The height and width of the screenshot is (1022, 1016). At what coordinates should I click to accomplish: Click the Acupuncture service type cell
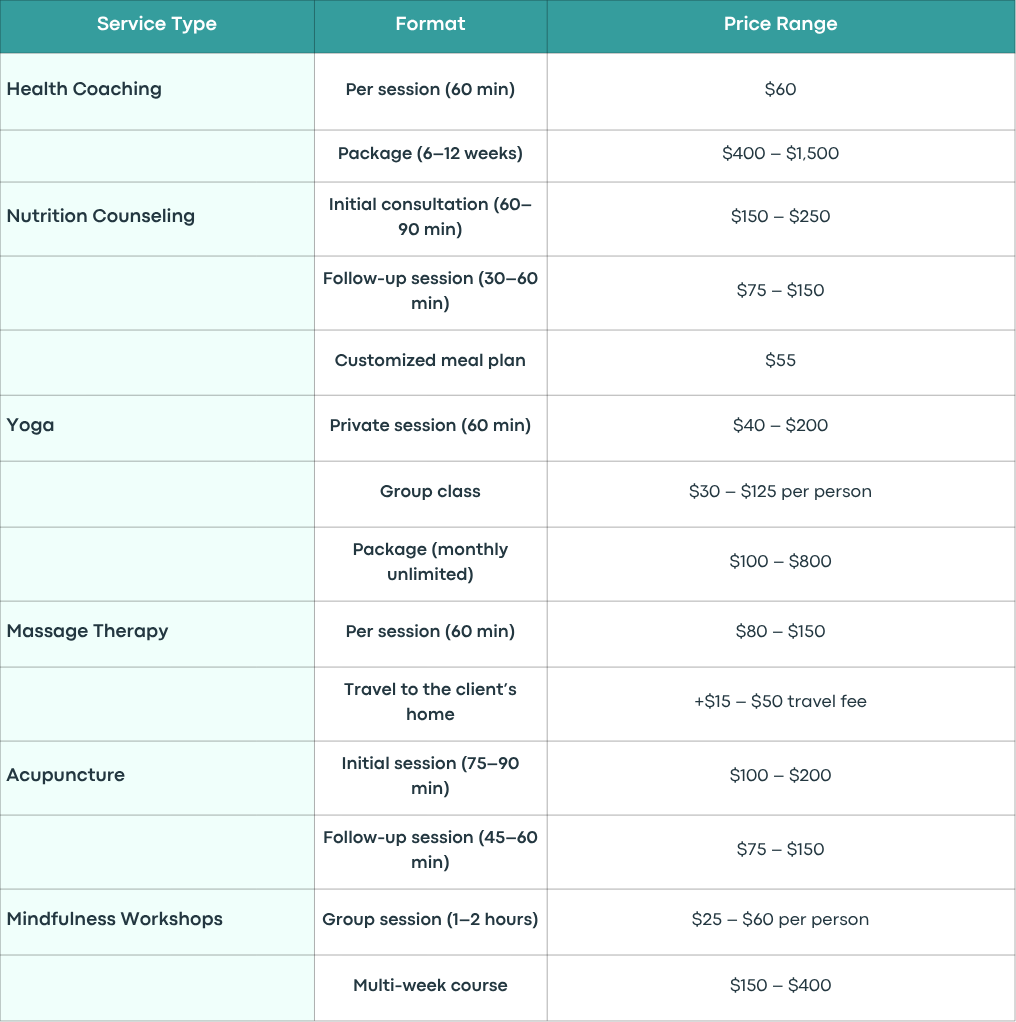point(157,778)
